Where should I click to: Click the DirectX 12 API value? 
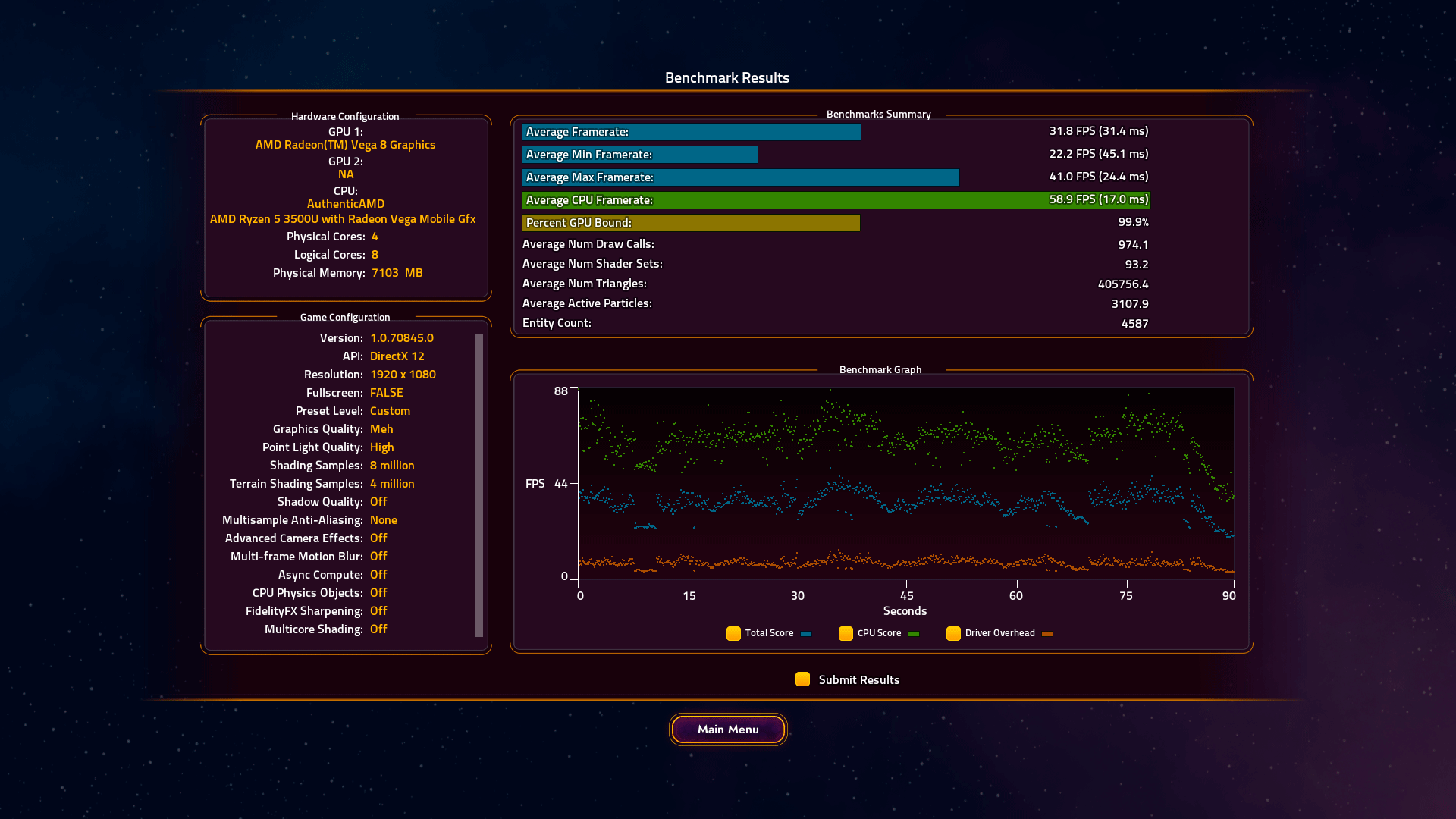(397, 356)
